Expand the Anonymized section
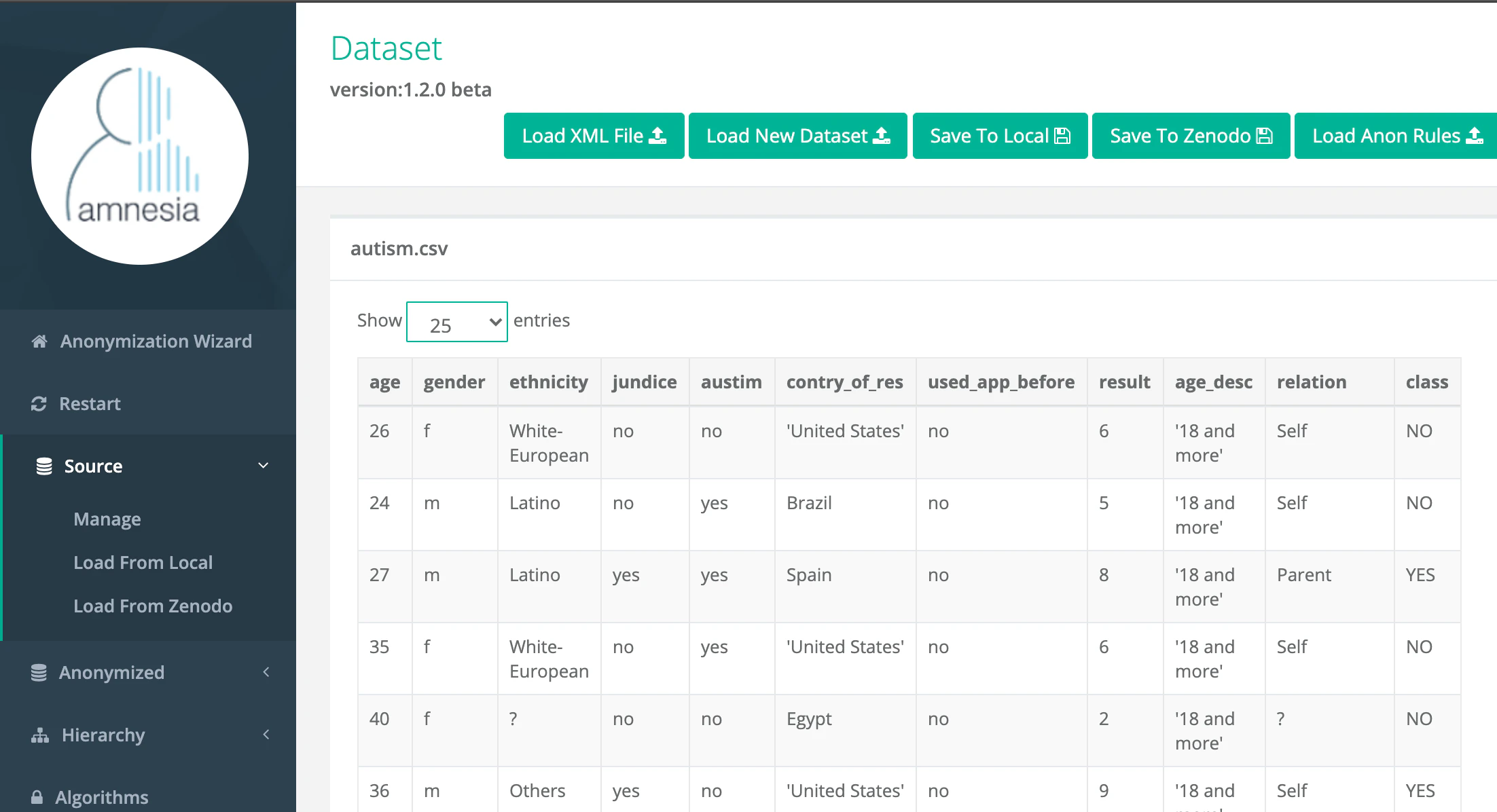The image size is (1497, 812). pyautogui.click(x=266, y=671)
